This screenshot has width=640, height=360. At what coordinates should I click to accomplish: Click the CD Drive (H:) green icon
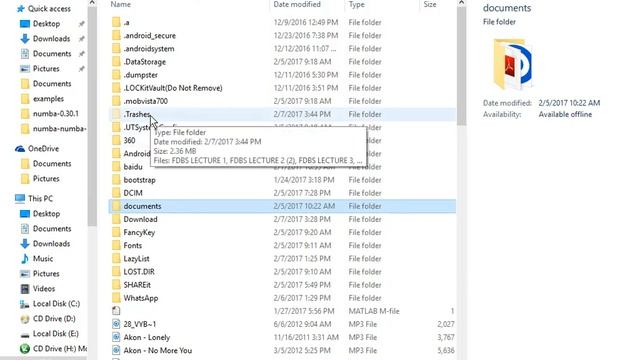tap(25, 349)
